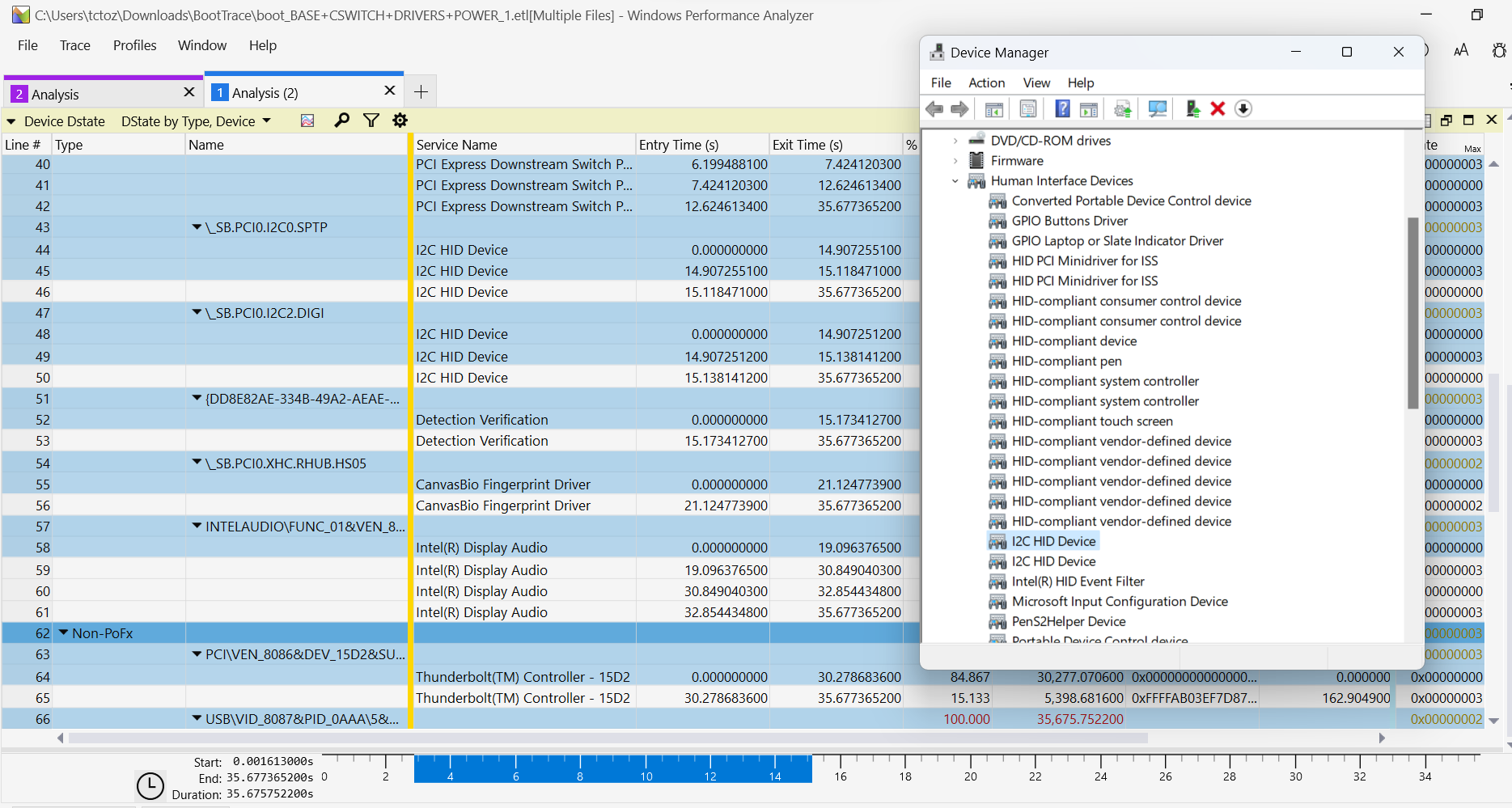Click red X Uninstall device icon
This screenshot has height=808, width=1512.
click(x=1218, y=109)
